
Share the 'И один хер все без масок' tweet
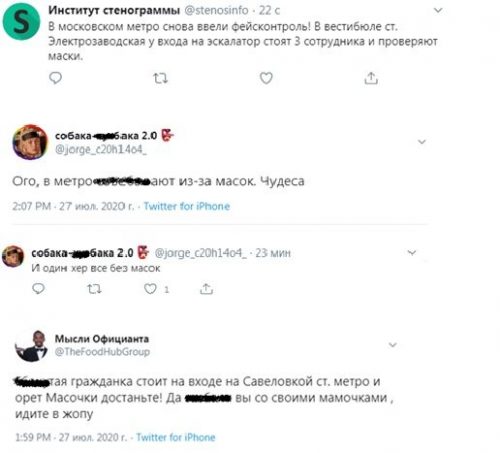[x=206, y=289]
